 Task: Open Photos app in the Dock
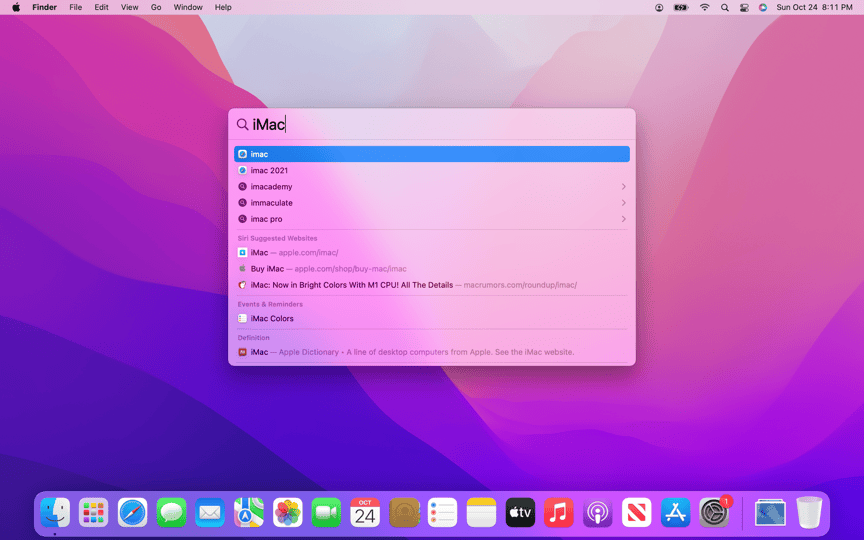tap(288, 512)
